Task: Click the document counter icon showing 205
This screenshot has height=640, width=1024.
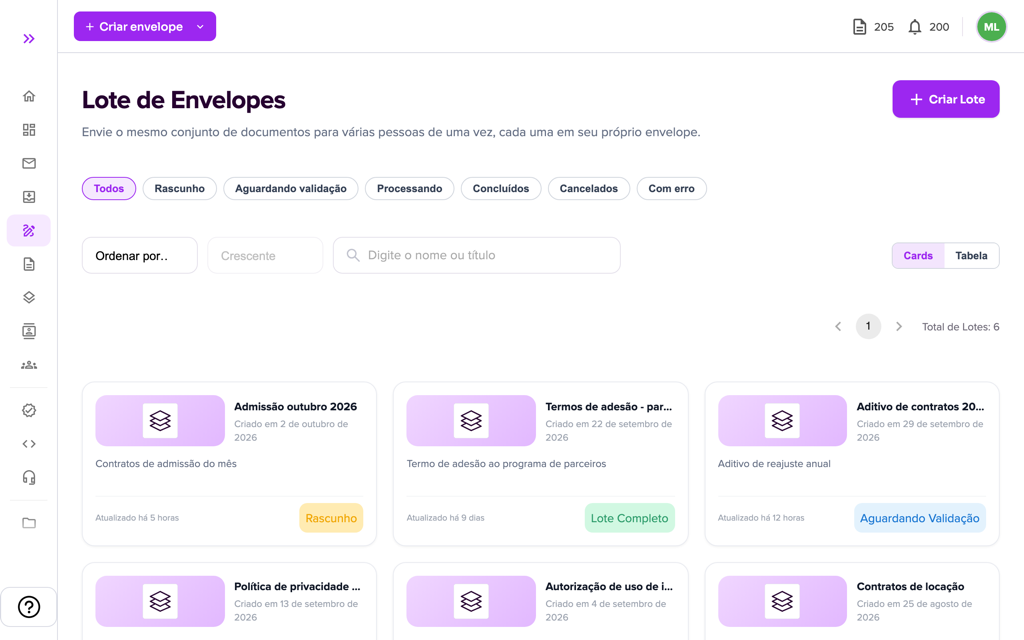Action: coord(859,27)
